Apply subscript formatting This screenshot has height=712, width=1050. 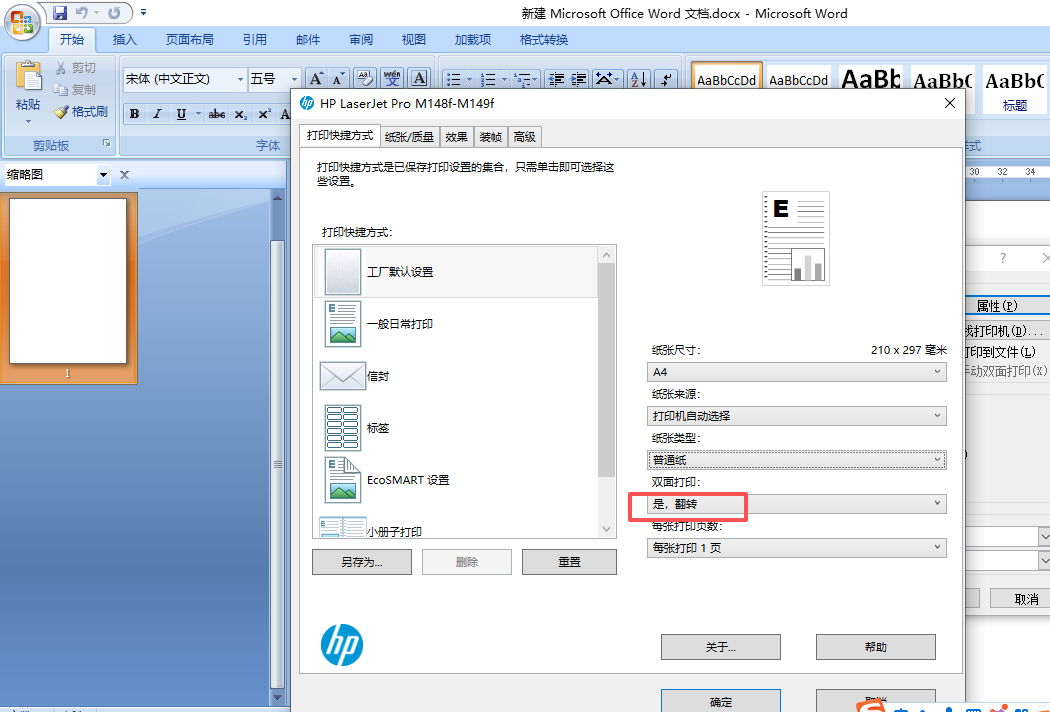click(240, 114)
